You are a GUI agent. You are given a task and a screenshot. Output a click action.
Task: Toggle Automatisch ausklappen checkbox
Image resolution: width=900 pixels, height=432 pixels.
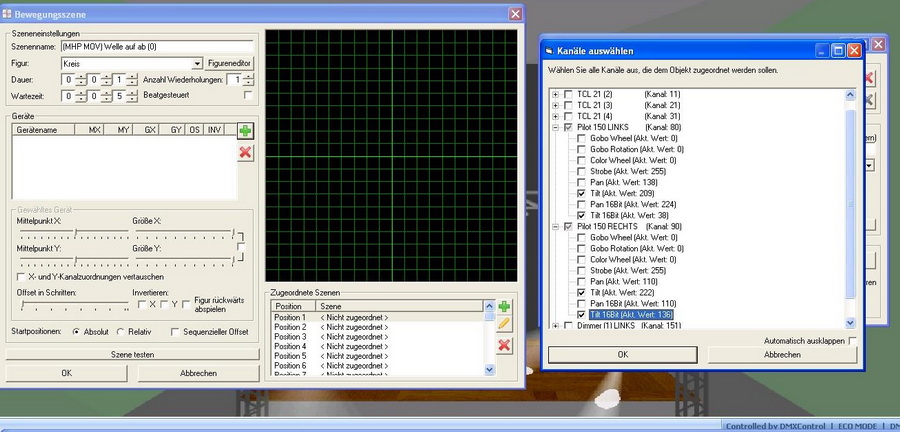(852, 341)
